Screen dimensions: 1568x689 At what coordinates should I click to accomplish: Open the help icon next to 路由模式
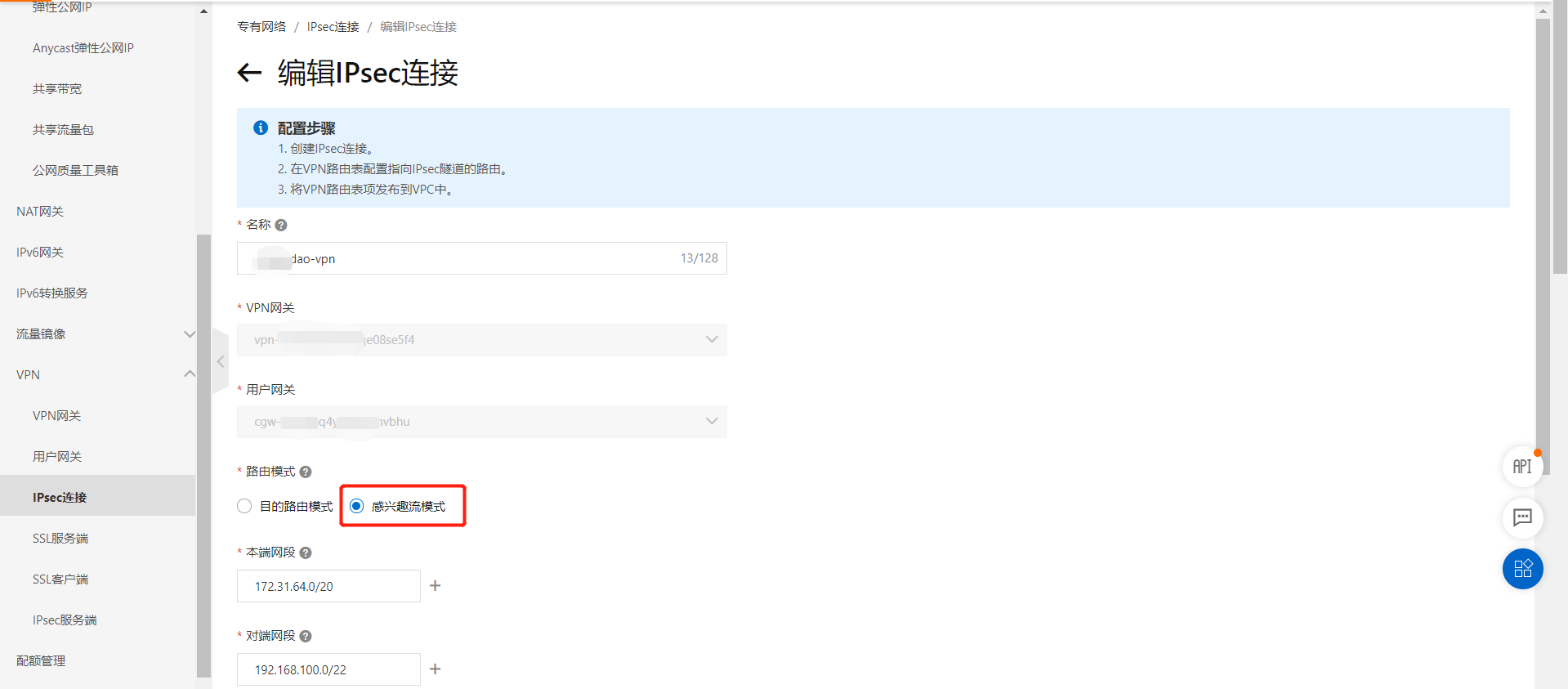306,472
